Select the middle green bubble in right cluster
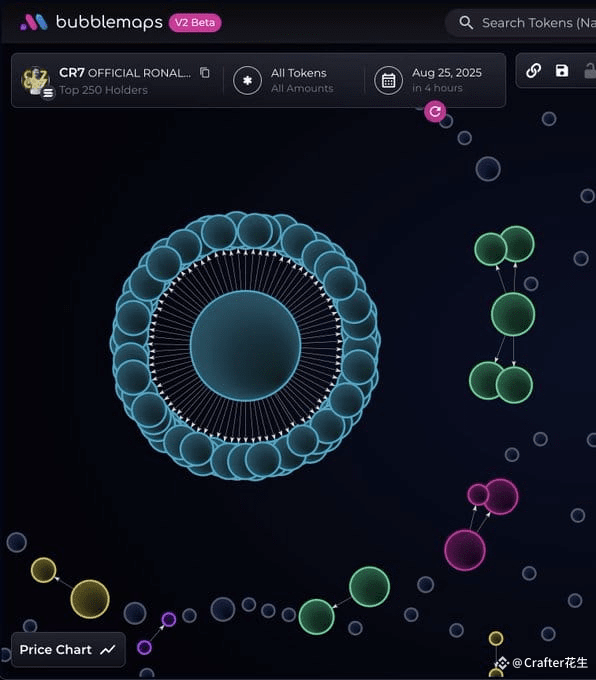Image resolution: width=596 pixels, height=680 pixels. coord(513,314)
